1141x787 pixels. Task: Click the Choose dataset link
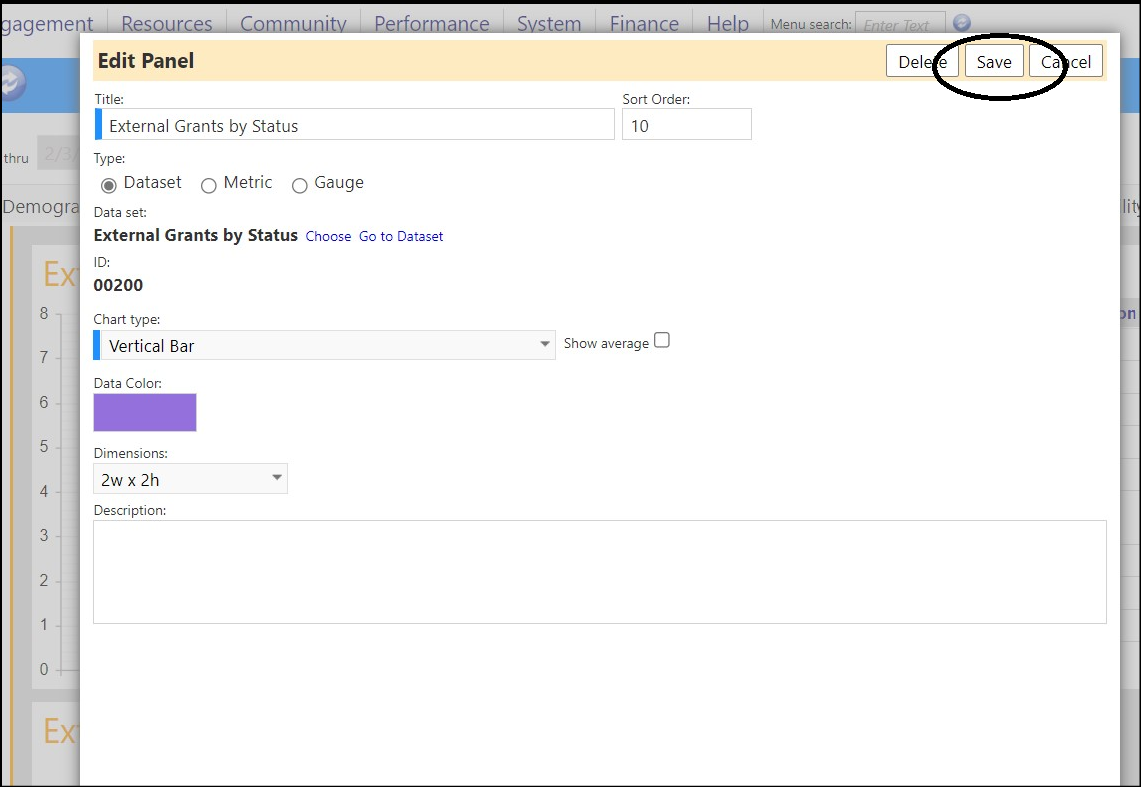(328, 236)
